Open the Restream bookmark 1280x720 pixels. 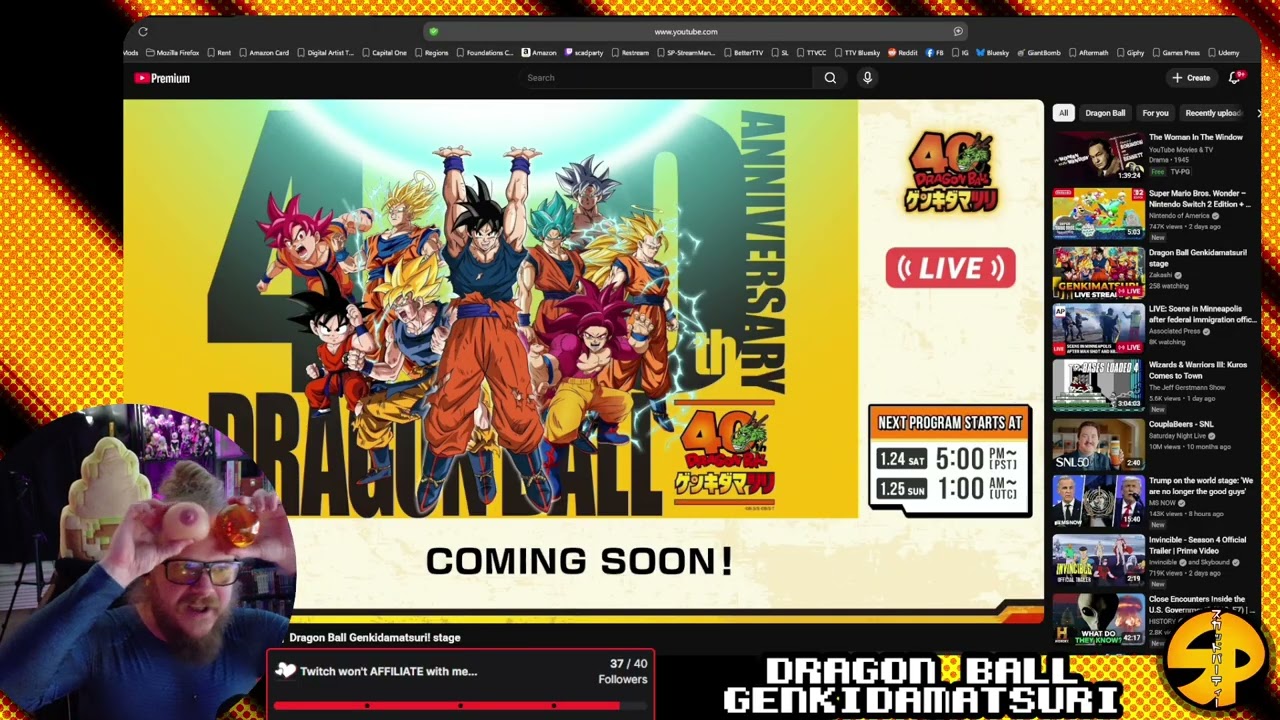point(630,53)
